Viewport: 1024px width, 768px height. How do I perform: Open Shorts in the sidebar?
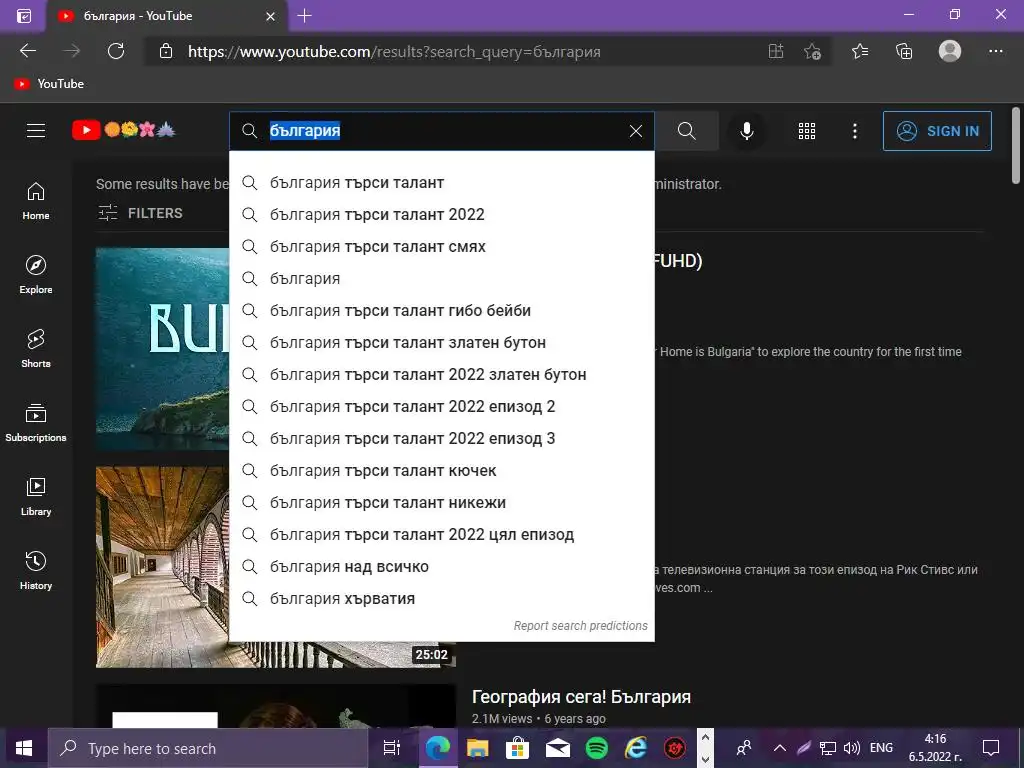(x=36, y=349)
